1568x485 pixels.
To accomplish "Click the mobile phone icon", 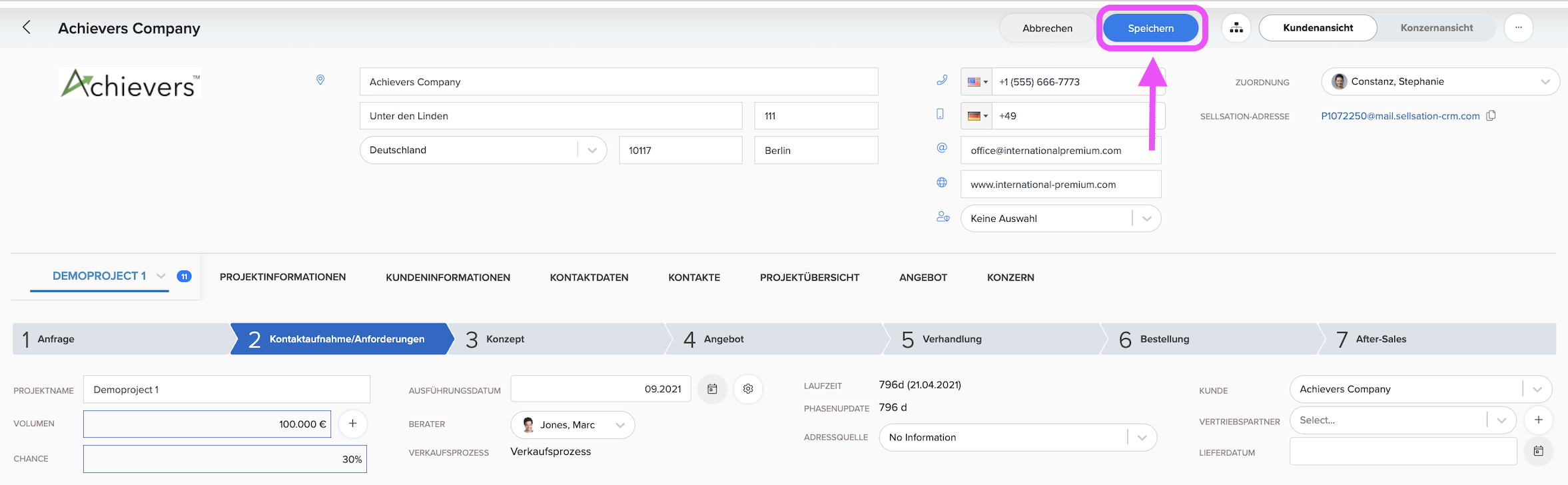I will (x=941, y=114).
